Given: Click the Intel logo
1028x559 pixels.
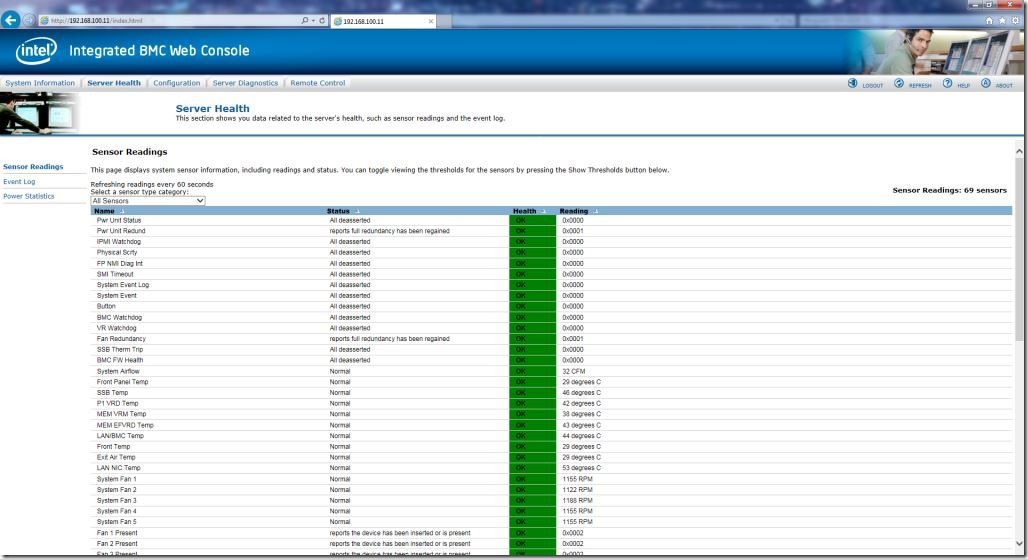Looking at the screenshot, I should (36, 51).
